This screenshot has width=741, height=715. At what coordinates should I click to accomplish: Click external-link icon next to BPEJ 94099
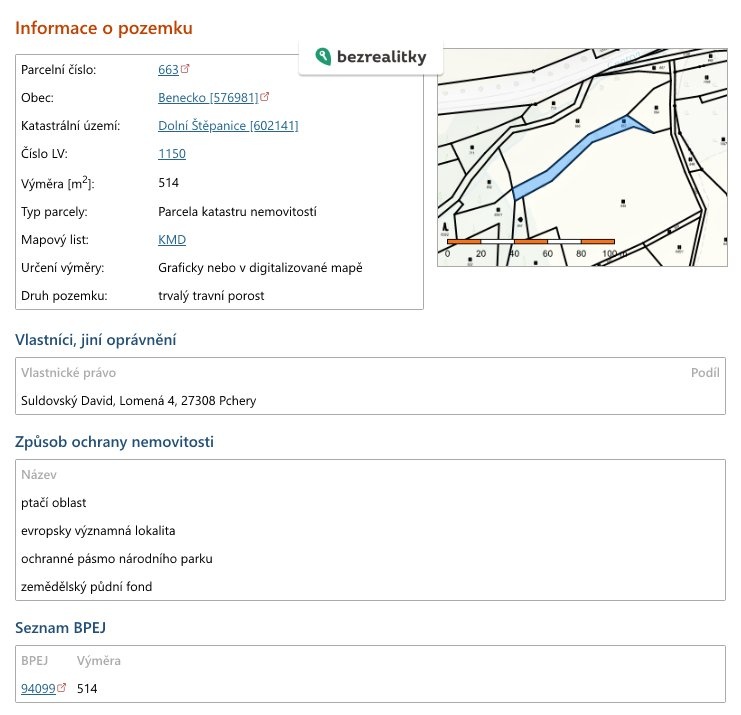tap(62, 688)
